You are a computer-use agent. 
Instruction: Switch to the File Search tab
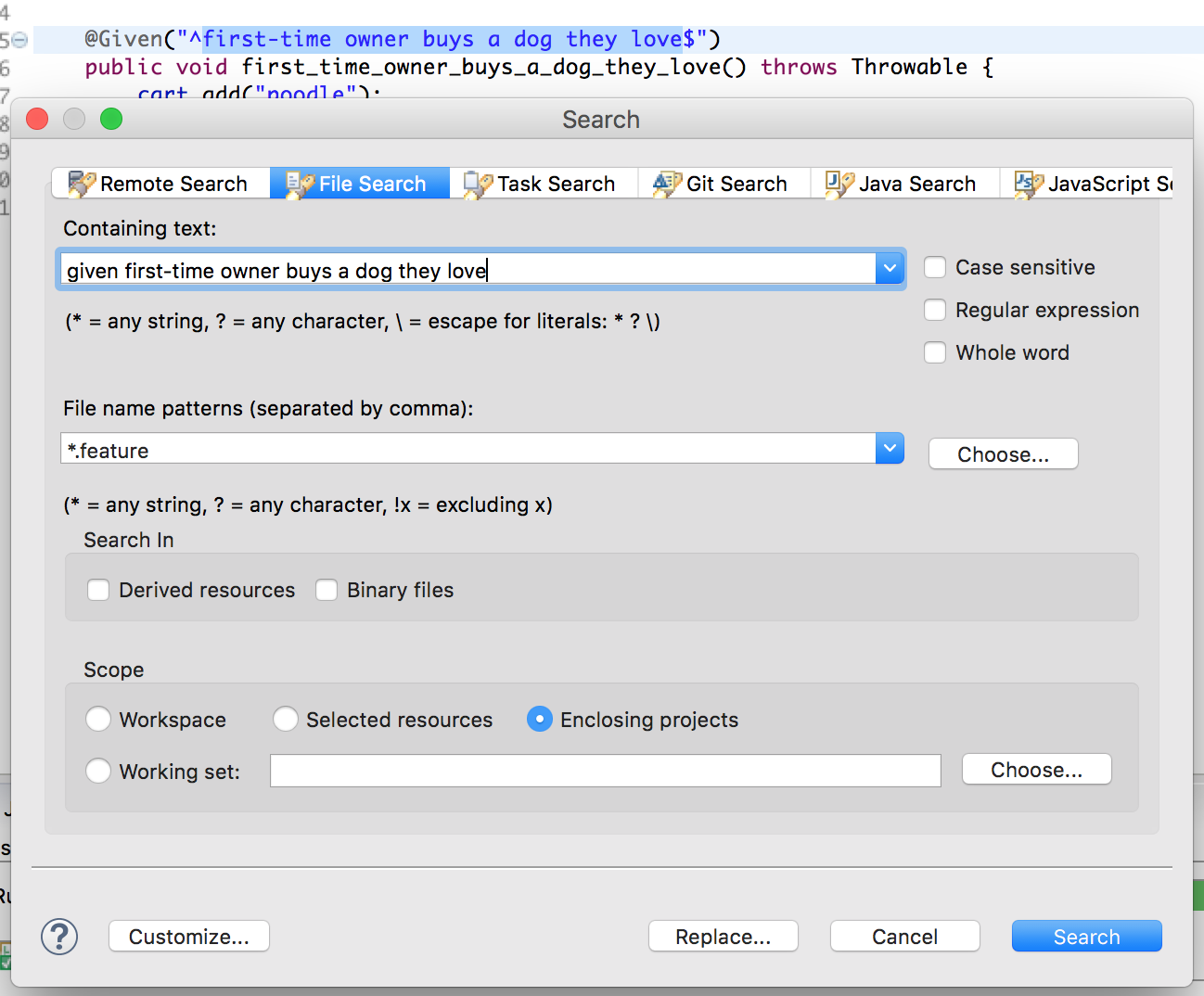359,183
